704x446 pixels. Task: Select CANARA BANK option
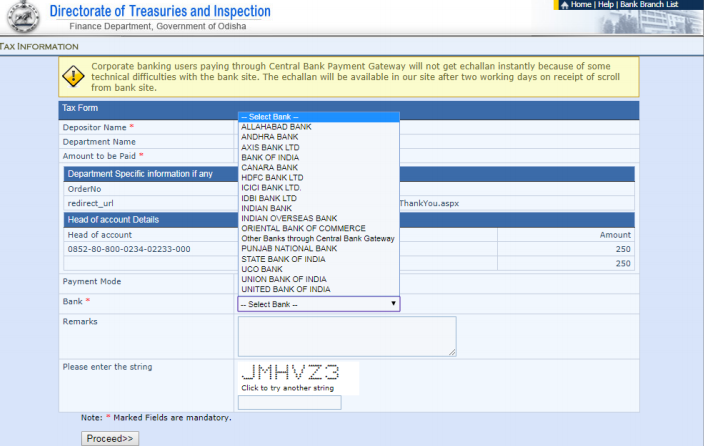click(318, 168)
